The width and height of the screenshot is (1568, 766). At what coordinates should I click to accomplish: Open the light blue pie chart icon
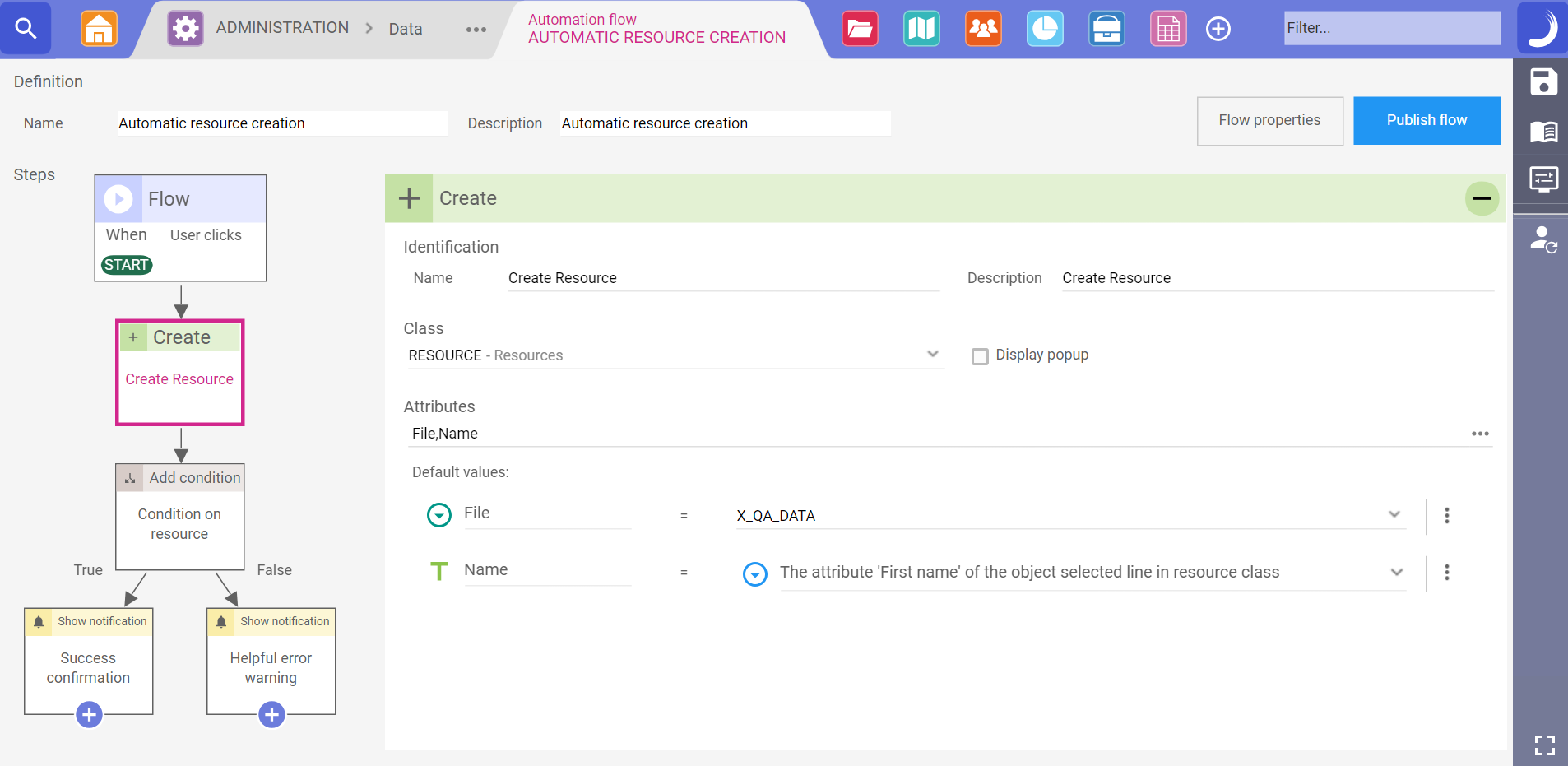click(x=1045, y=29)
